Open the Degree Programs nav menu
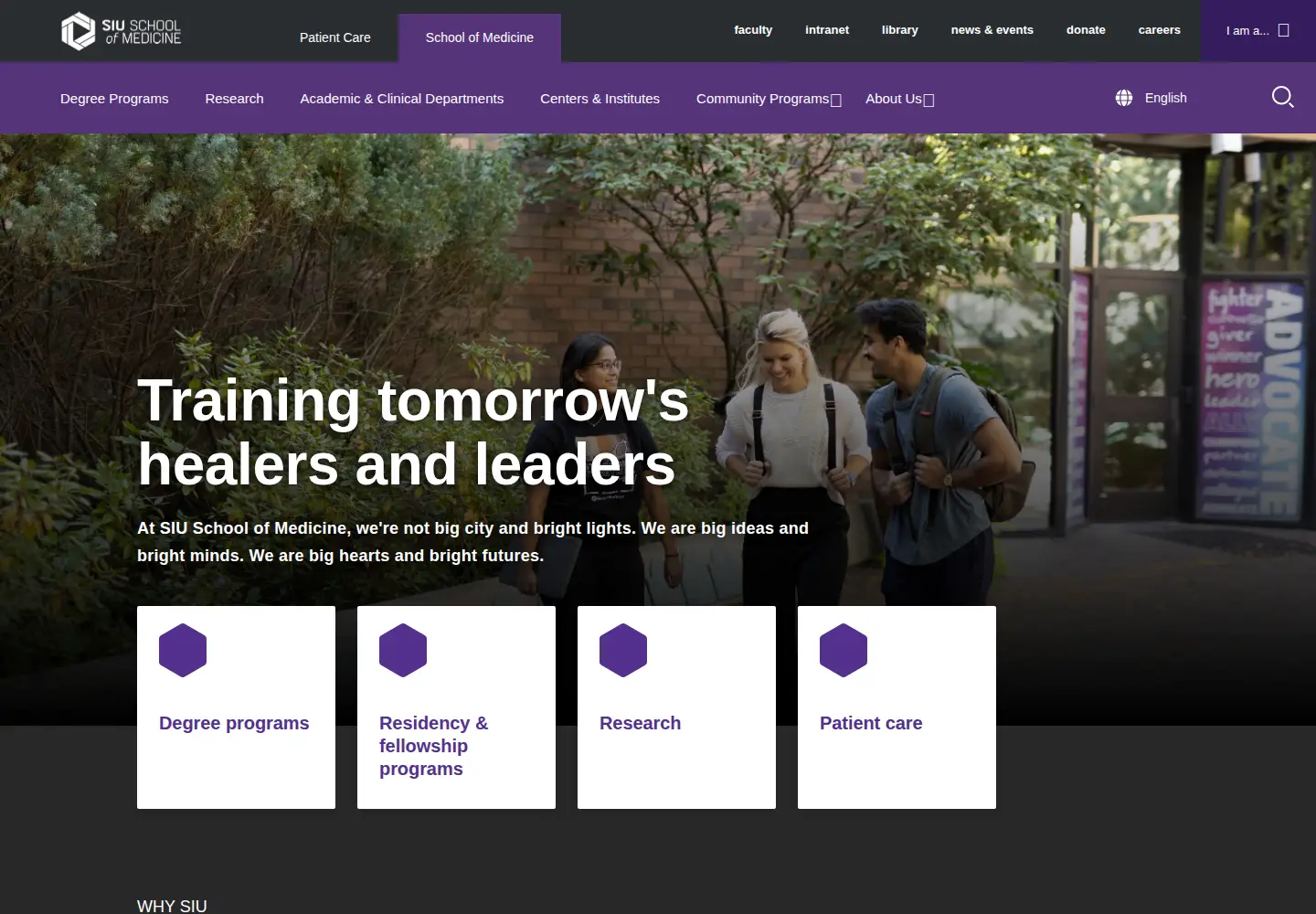The height and width of the screenshot is (914, 1316). coord(114,99)
